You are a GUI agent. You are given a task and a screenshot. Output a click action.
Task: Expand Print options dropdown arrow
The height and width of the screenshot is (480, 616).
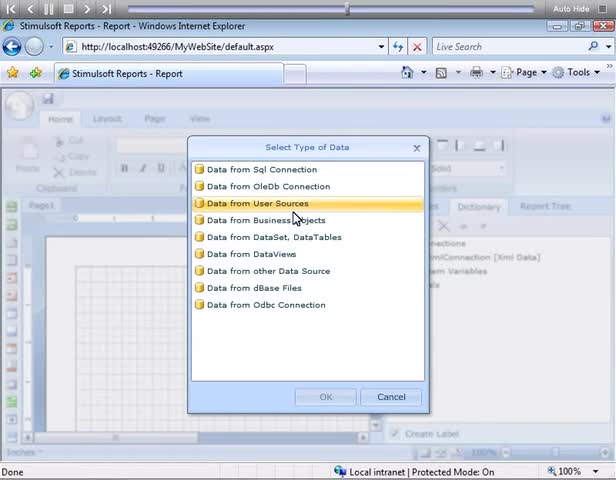tap(493, 72)
